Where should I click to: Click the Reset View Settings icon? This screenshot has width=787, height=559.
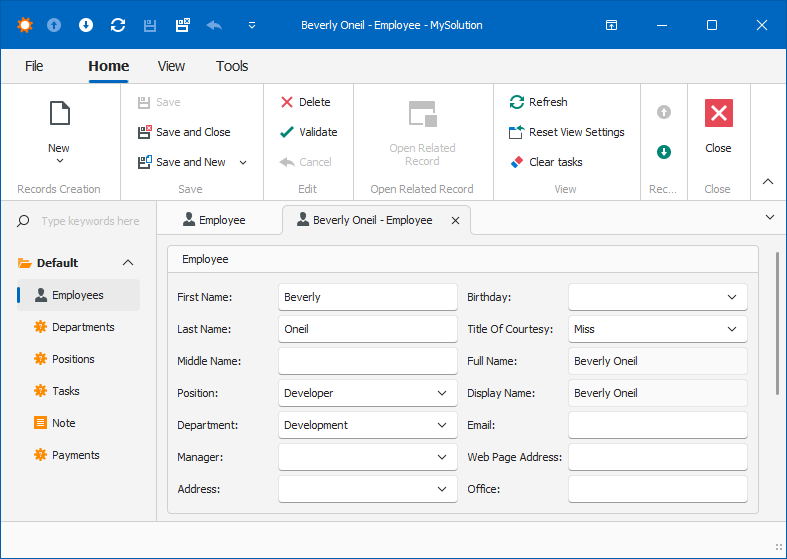[516, 132]
